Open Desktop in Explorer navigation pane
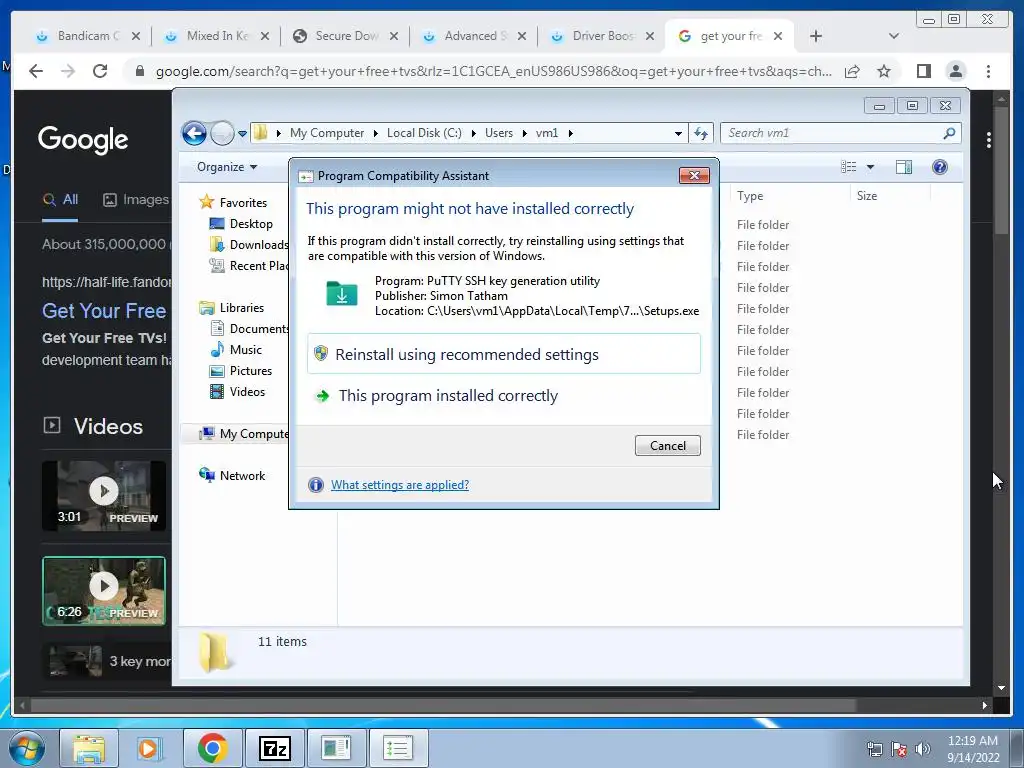The image size is (1024, 768). [241, 223]
